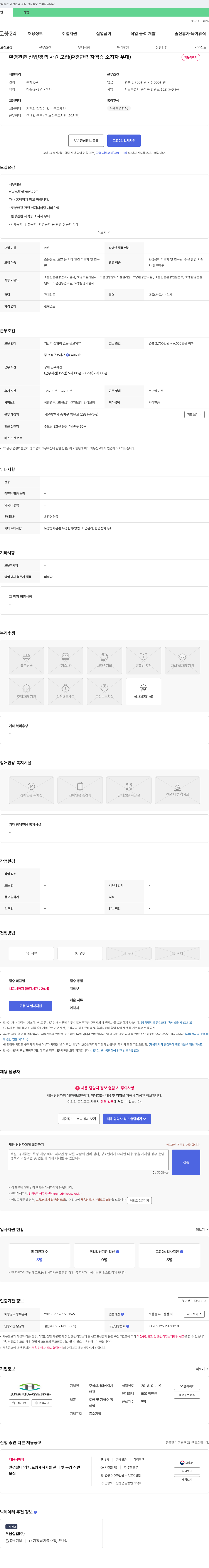Click 관심정보 등록 heart button
This screenshot has height=1568, width=209.
point(86,141)
